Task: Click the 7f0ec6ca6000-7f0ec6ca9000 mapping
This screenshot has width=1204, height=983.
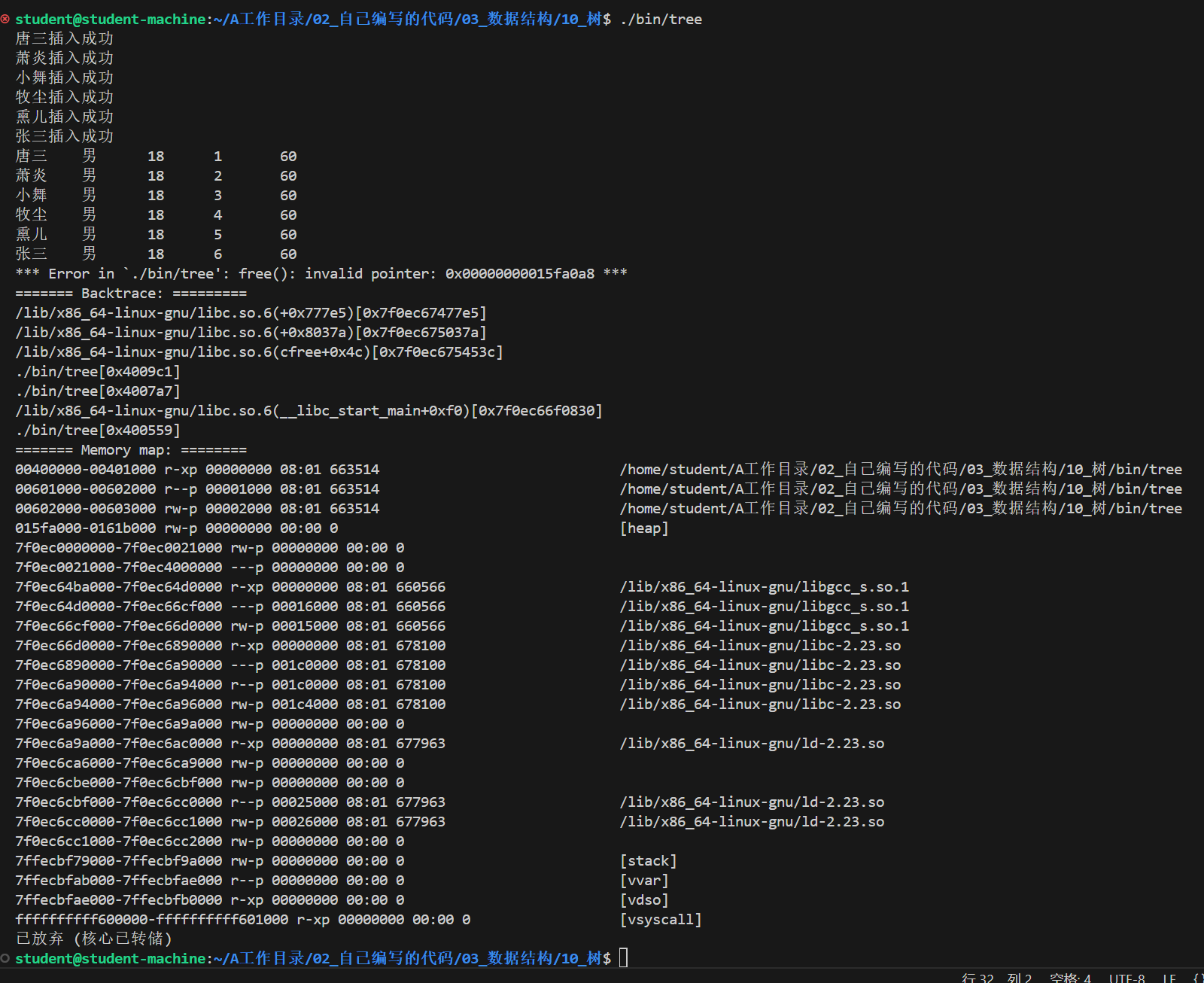Action: click(x=210, y=762)
